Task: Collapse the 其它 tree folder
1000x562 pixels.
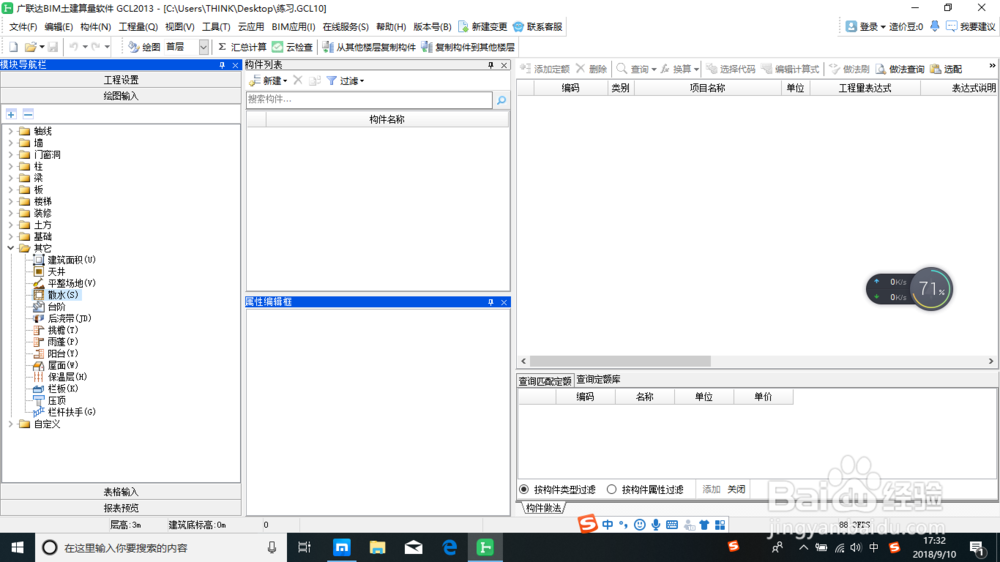Action: coord(10,248)
